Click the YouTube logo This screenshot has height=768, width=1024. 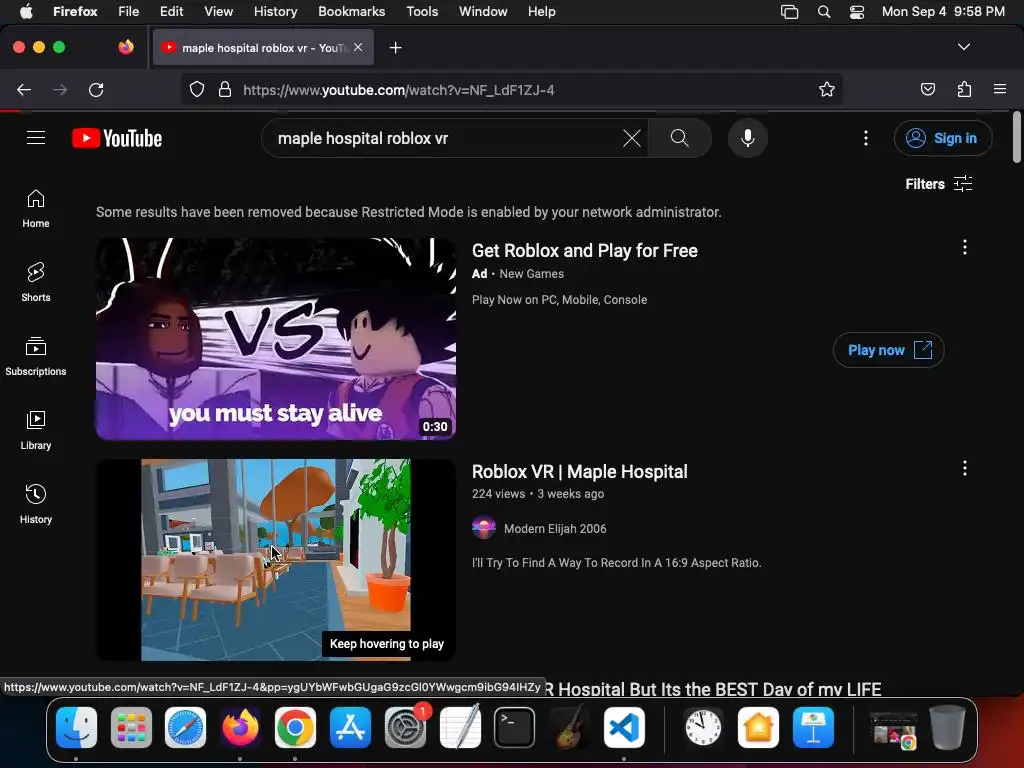pyautogui.click(x=117, y=138)
